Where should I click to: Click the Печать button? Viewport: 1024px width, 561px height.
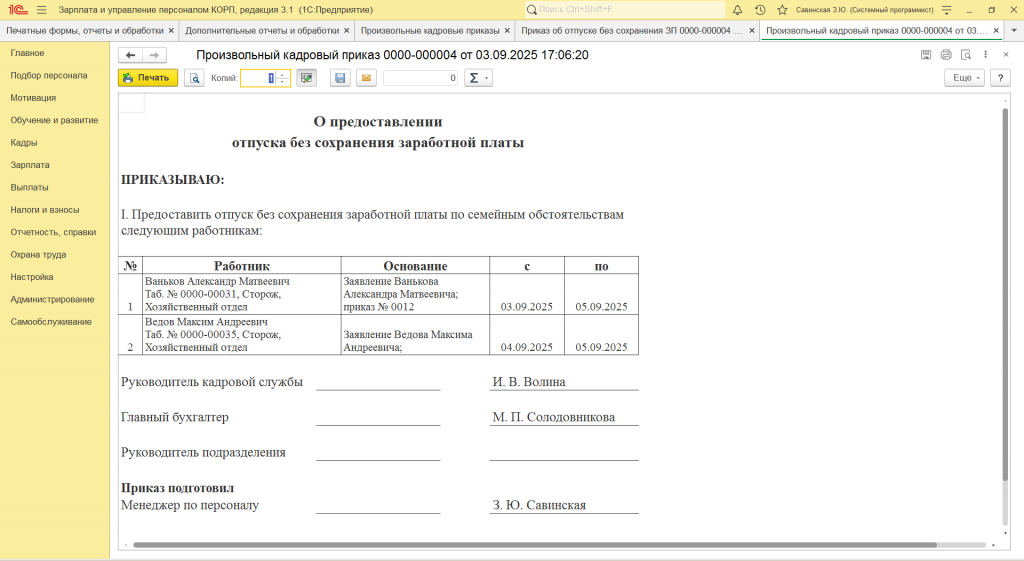pos(148,78)
